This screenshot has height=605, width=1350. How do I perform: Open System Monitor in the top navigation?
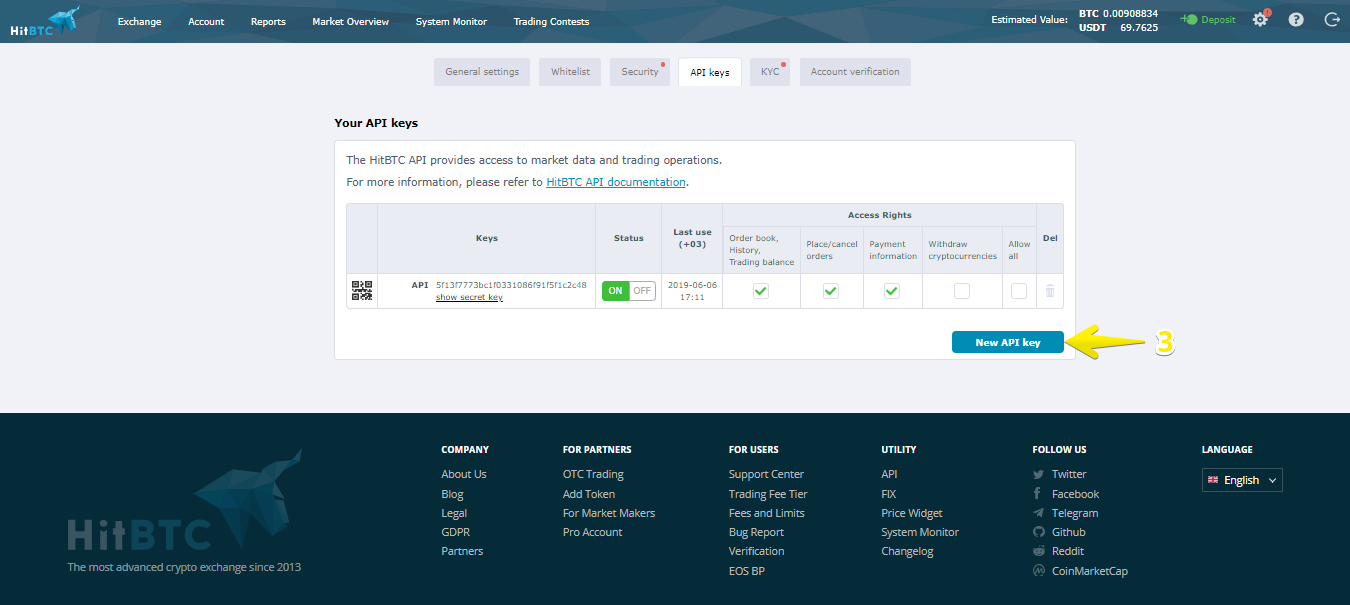point(451,22)
